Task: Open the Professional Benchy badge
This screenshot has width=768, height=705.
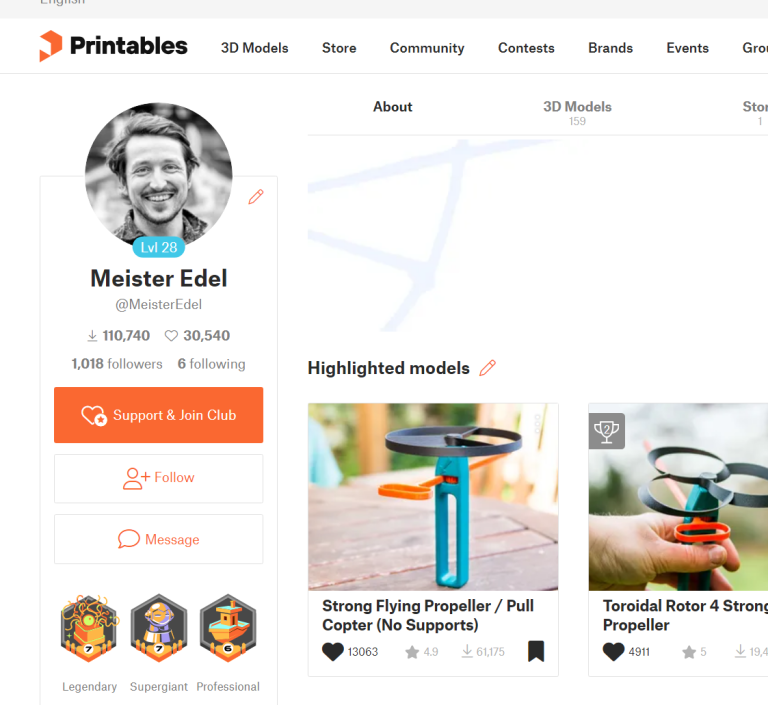Action: pyautogui.click(x=228, y=629)
